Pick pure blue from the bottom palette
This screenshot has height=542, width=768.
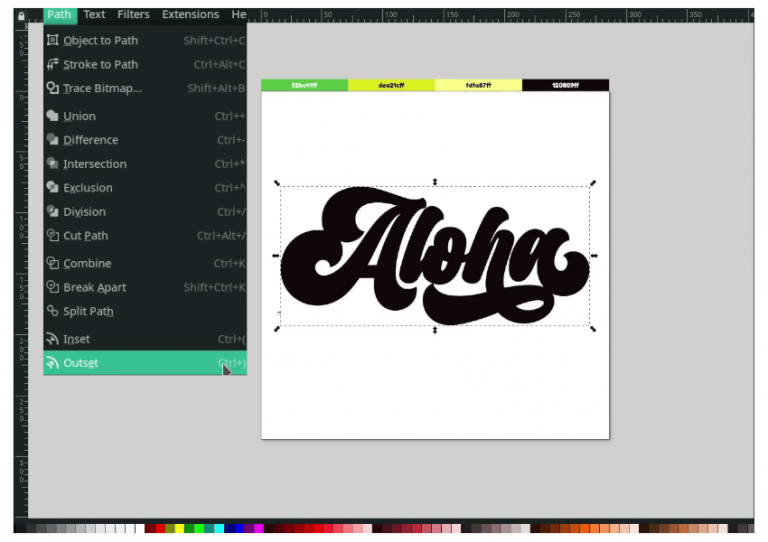coord(239,528)
